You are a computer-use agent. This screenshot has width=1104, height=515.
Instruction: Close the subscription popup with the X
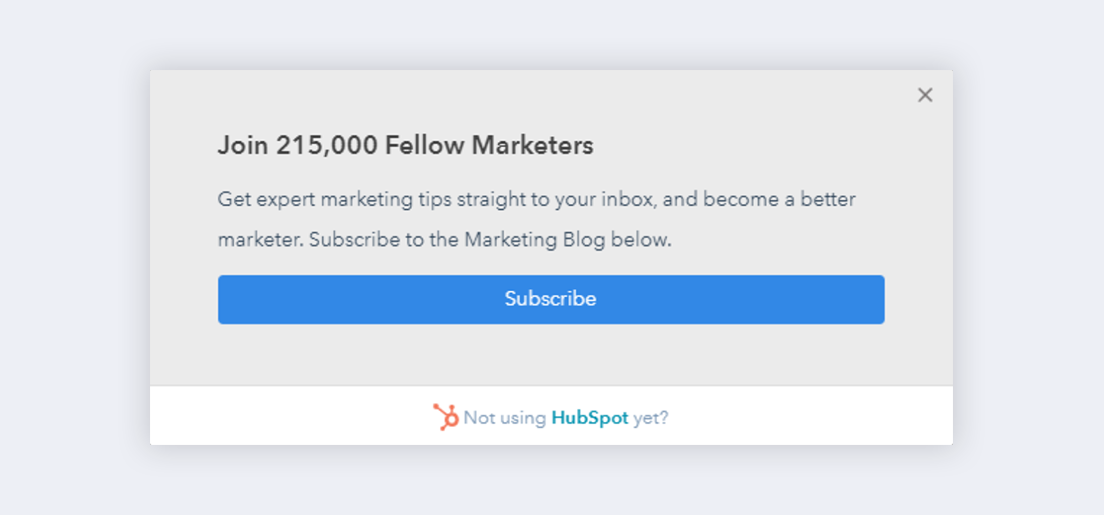(925, 95)
